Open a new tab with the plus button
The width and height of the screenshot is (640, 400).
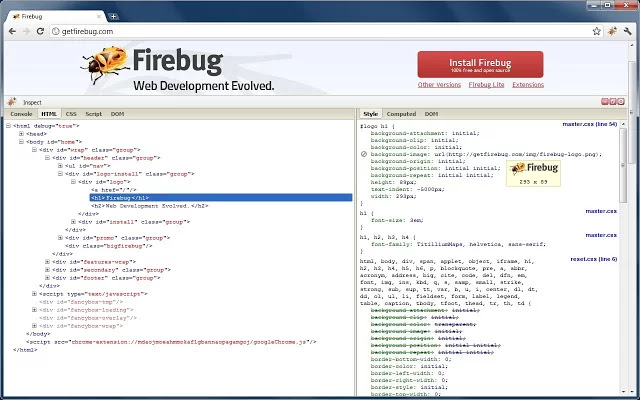tap(113, 16)
